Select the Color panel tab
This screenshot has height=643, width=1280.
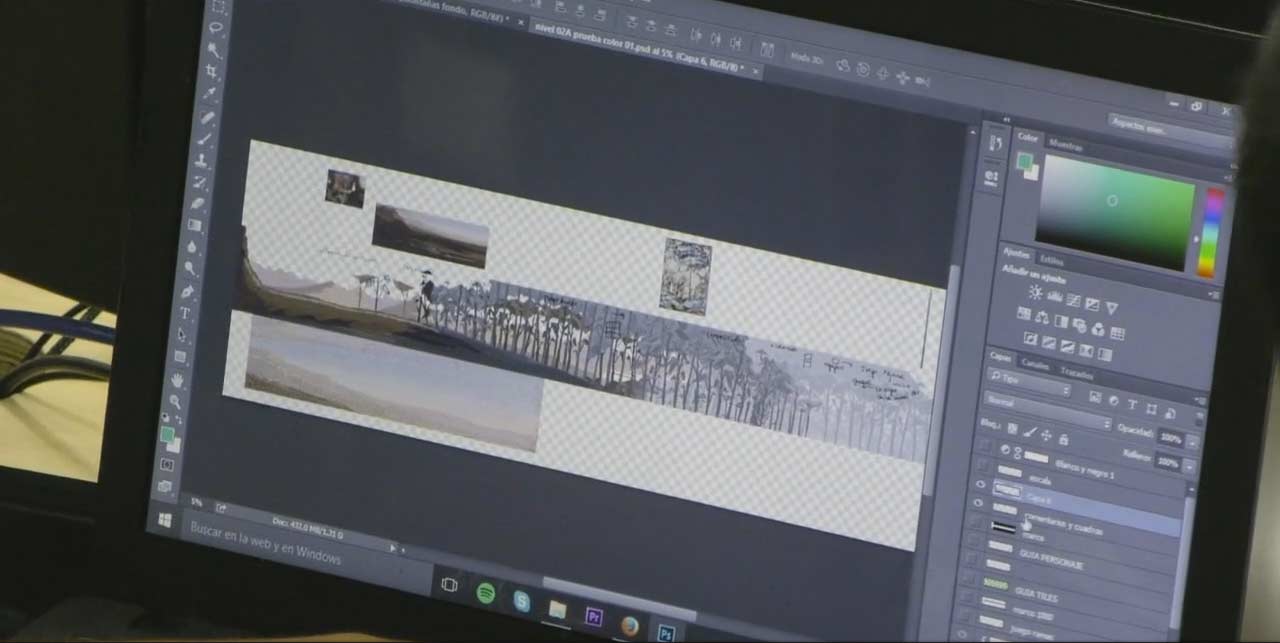click(1028, 137)
